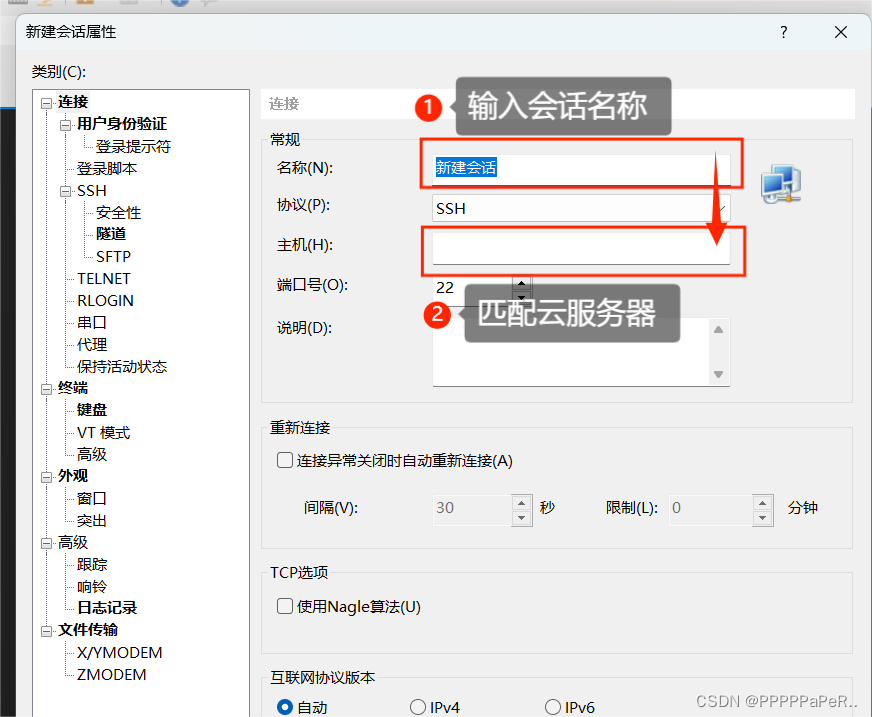Increase the port number with up arrow
Image resolution: width=872 pixels, height=717 pixels.
click(x=522, y=281)
